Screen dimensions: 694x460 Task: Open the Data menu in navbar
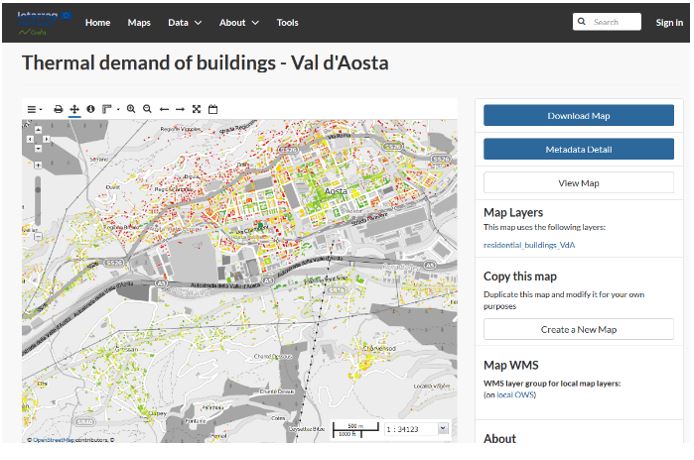(184, 22)
